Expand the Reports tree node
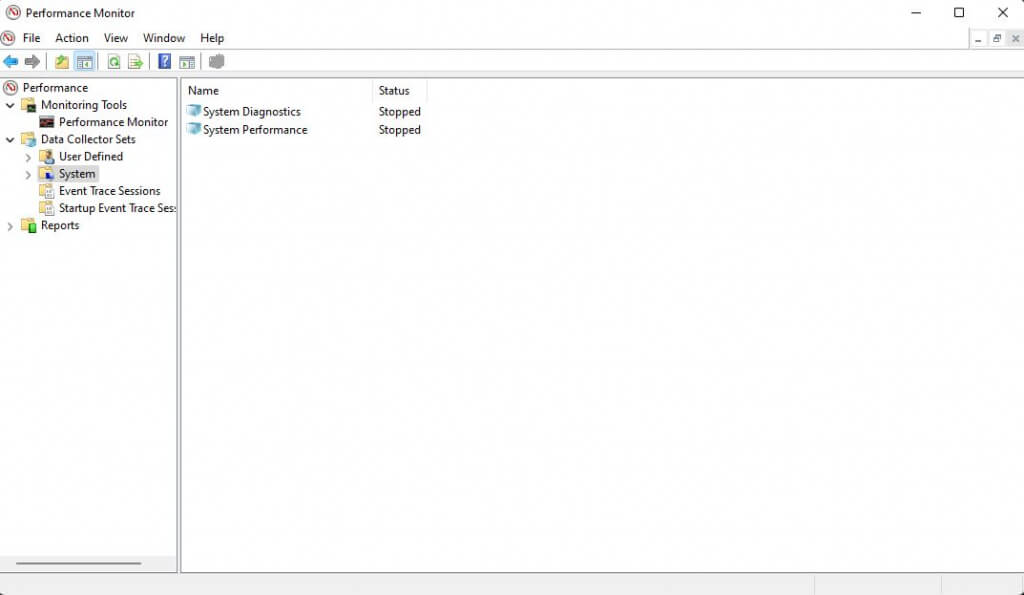 click(10, 226)
